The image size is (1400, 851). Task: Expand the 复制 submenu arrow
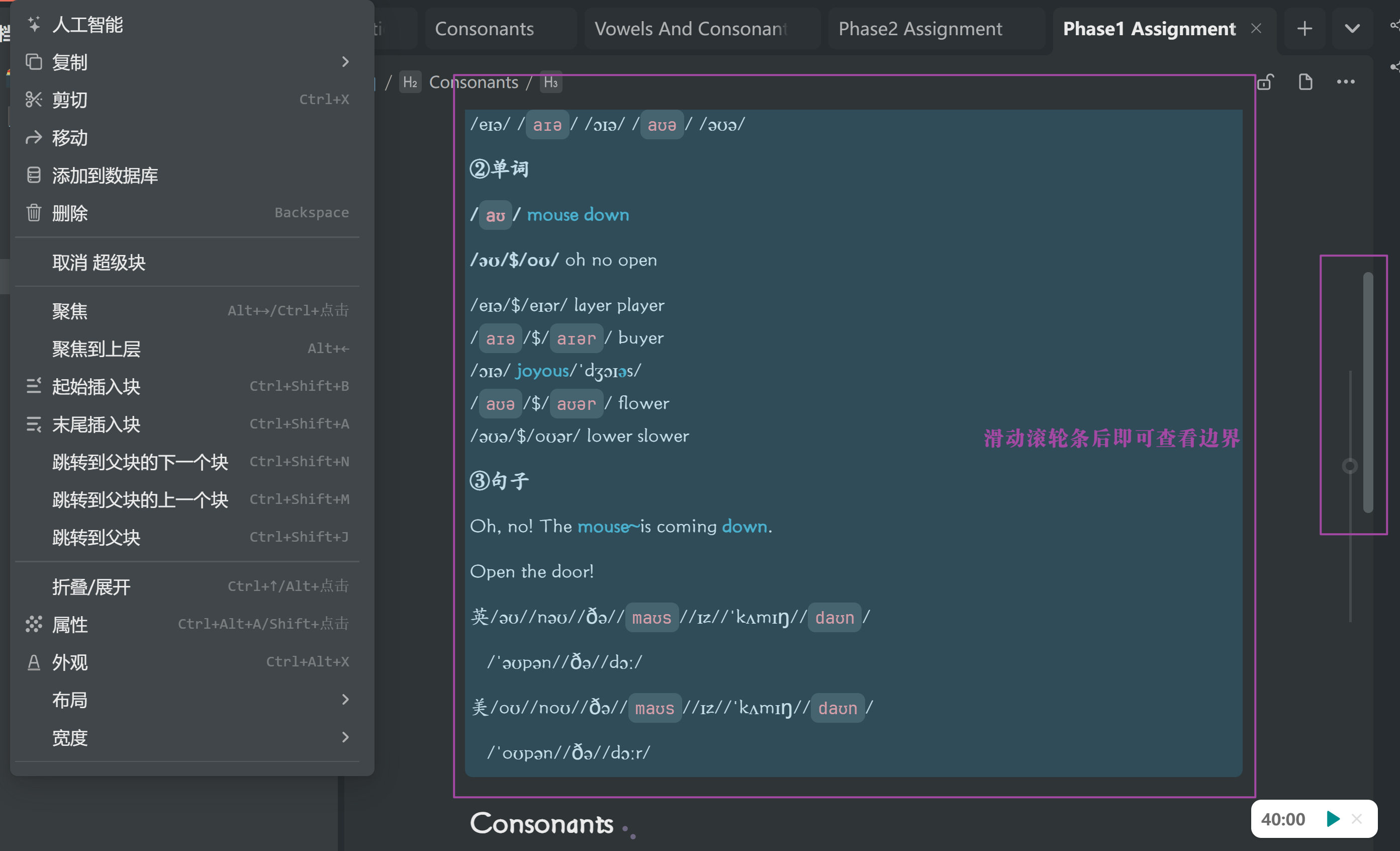[x=345, y=62]
